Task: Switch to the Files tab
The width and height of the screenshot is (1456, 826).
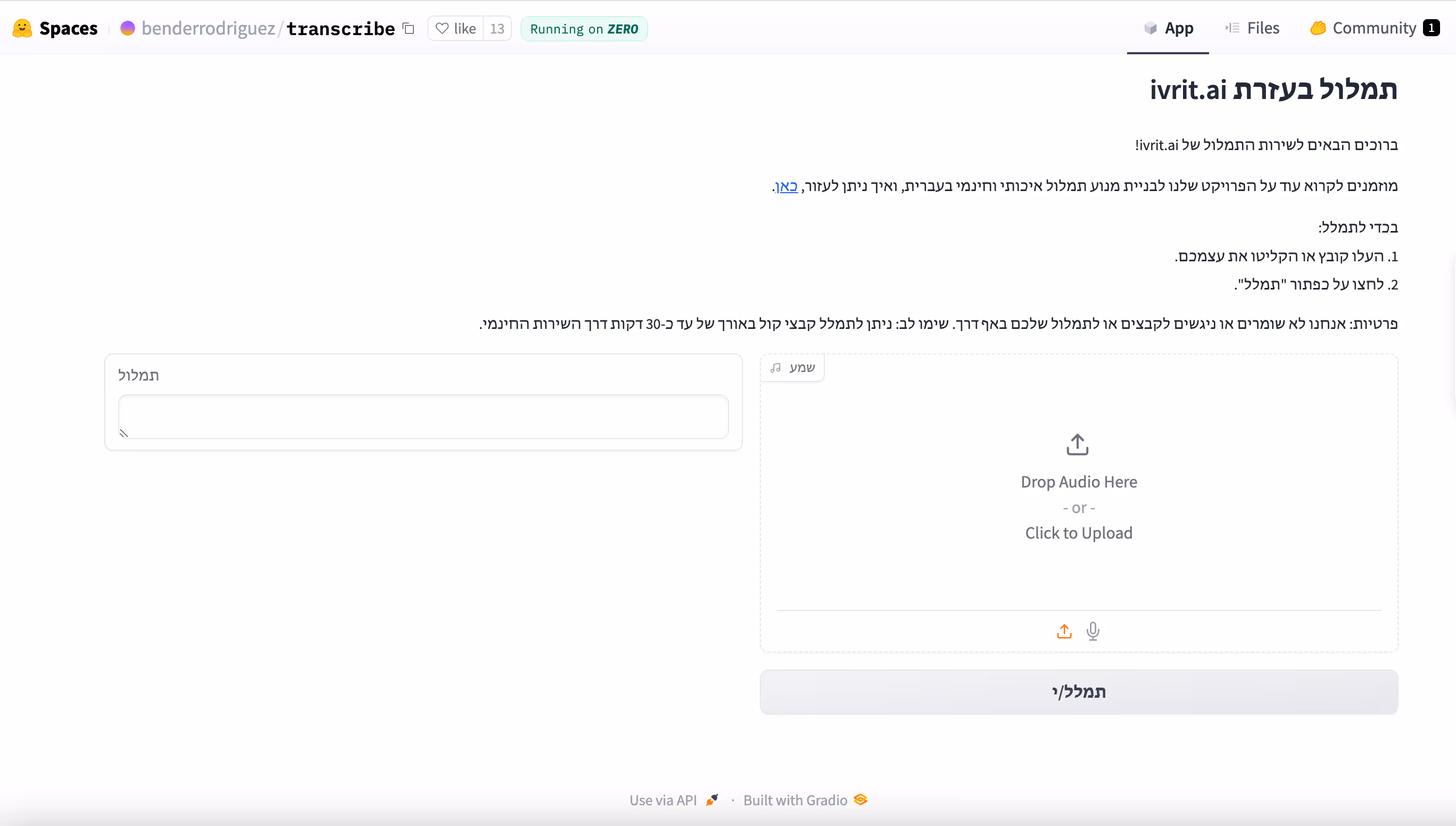Action: point(1252,28)
